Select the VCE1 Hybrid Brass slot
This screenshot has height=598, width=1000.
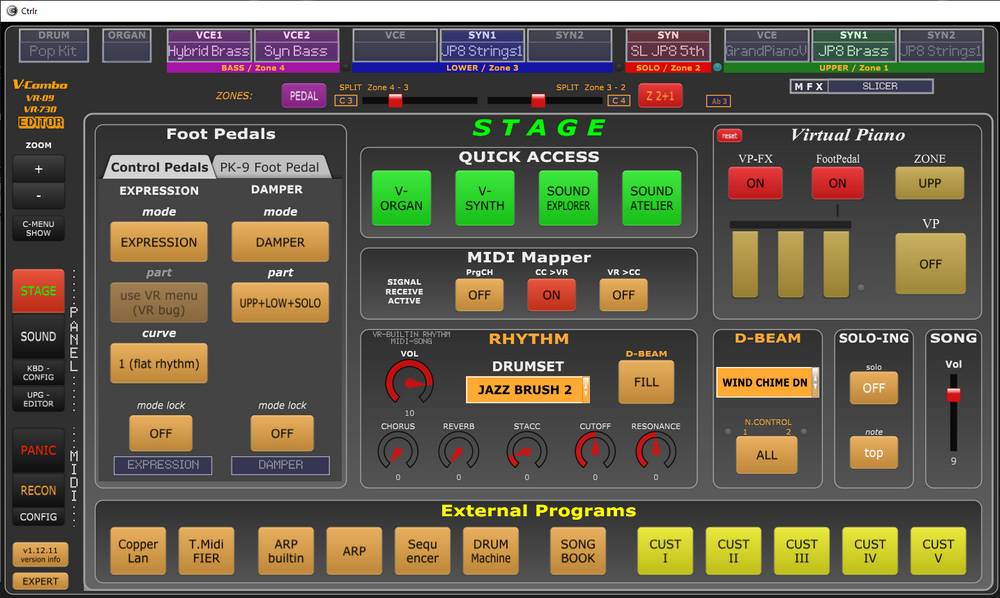pos(209,45)
